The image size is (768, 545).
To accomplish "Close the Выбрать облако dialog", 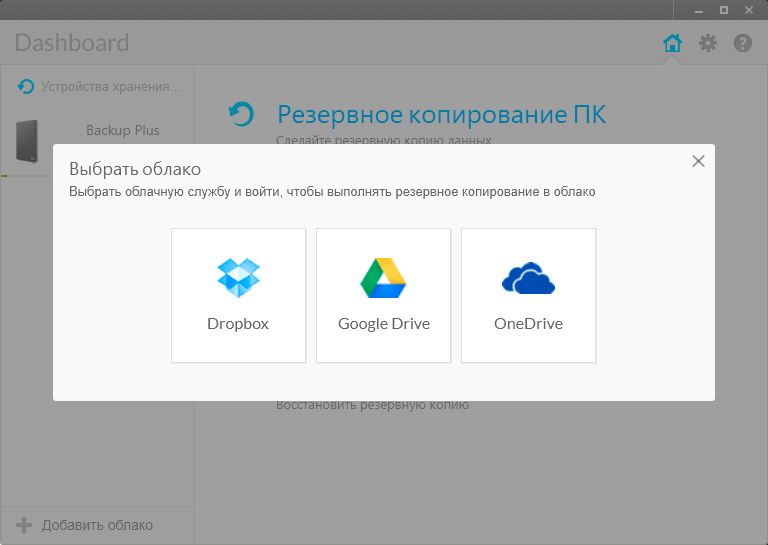I will pyautogui.click(x=698, y=161).
